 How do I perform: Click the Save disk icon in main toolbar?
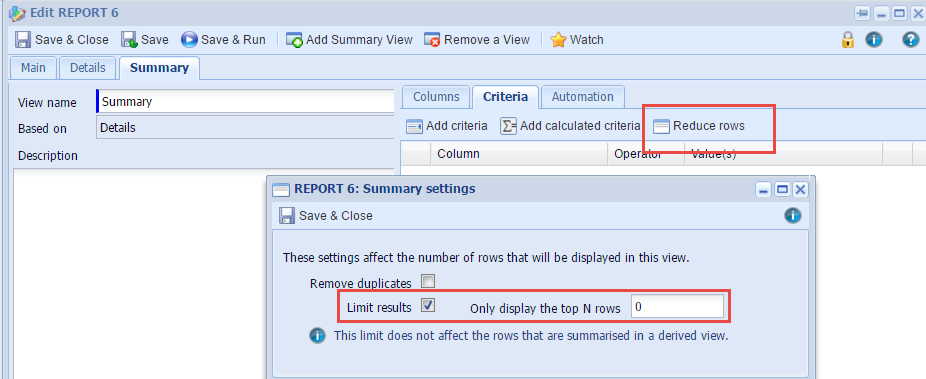(x=129, y=40)
